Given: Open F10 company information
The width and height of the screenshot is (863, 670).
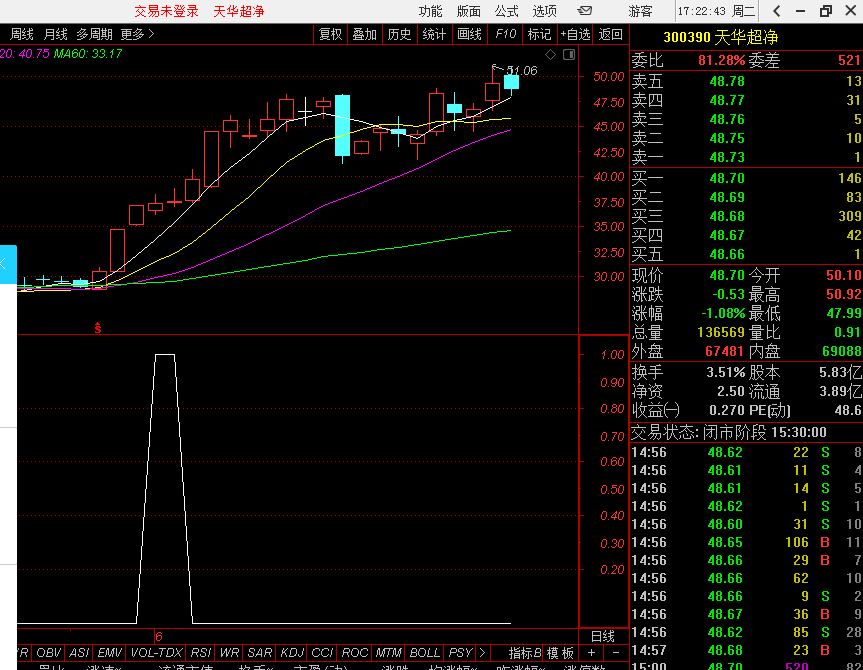Looking at the screenshot, I should tap(505, 34).
